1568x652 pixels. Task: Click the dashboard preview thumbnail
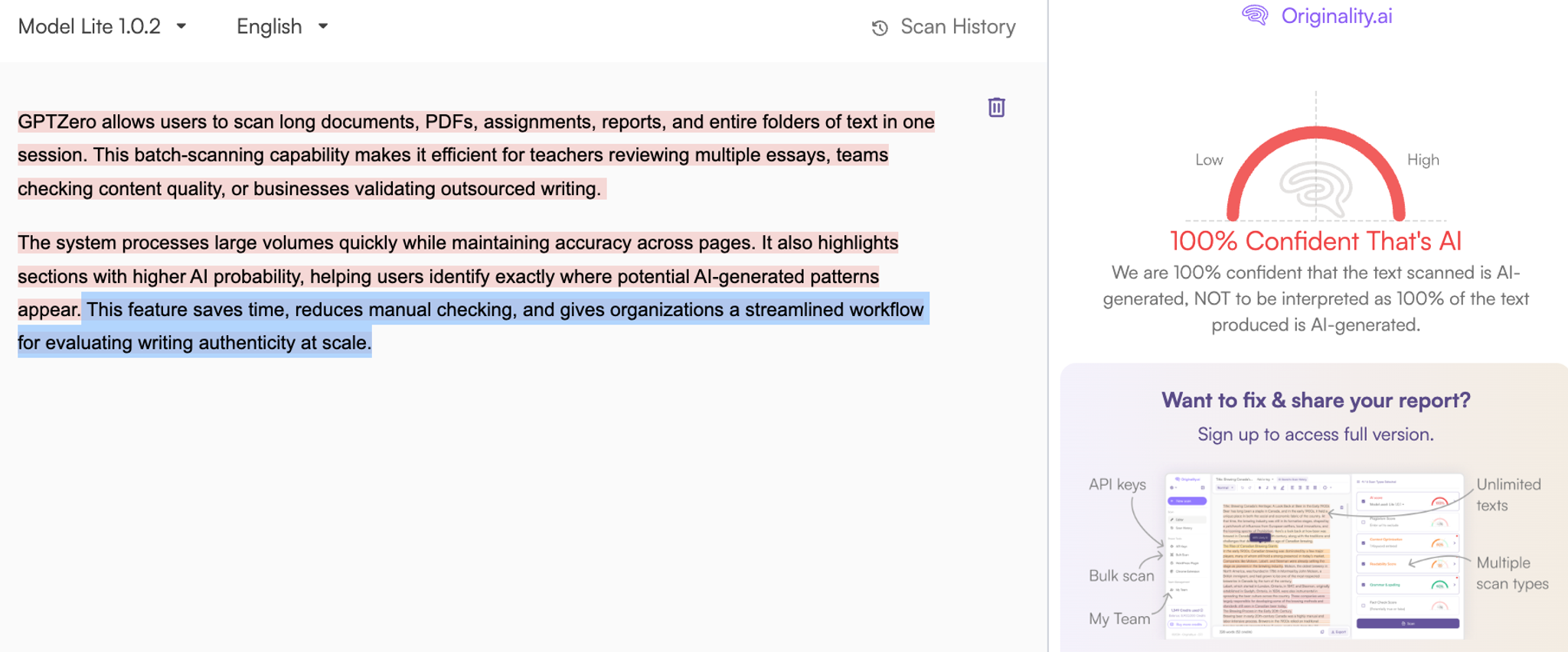tap(1314, 556)
